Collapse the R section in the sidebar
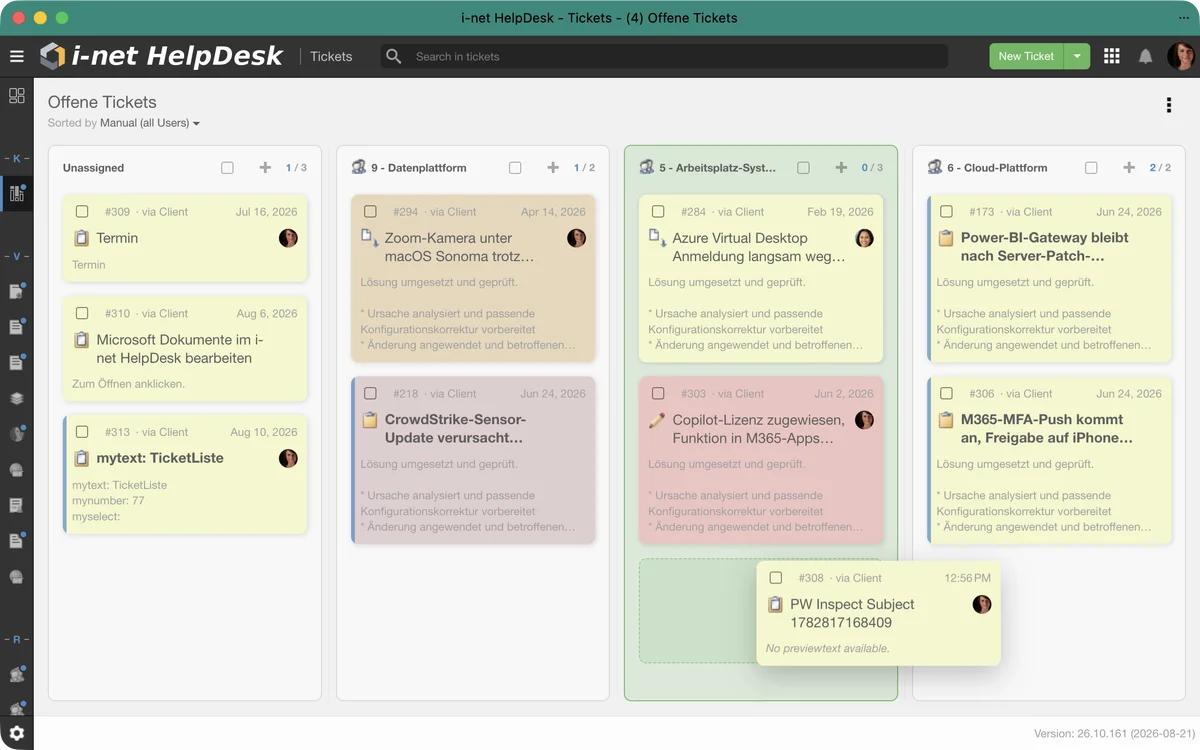This screenshot has height=750, width=1200. point(17,639)
